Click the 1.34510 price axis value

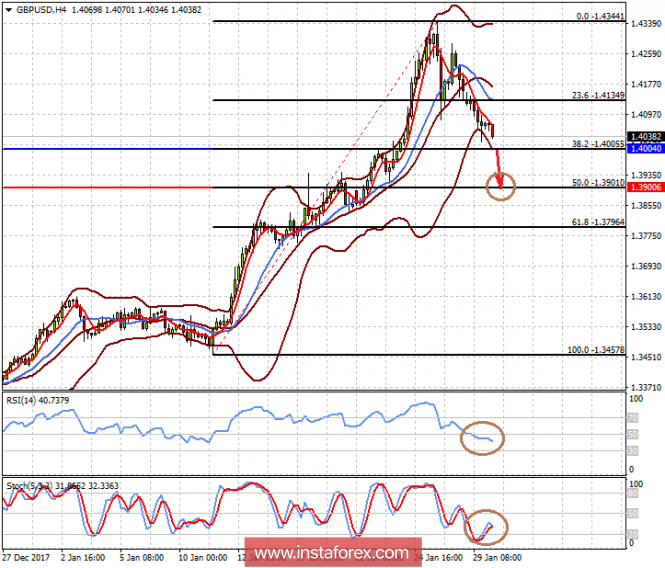tap(646, 357)
